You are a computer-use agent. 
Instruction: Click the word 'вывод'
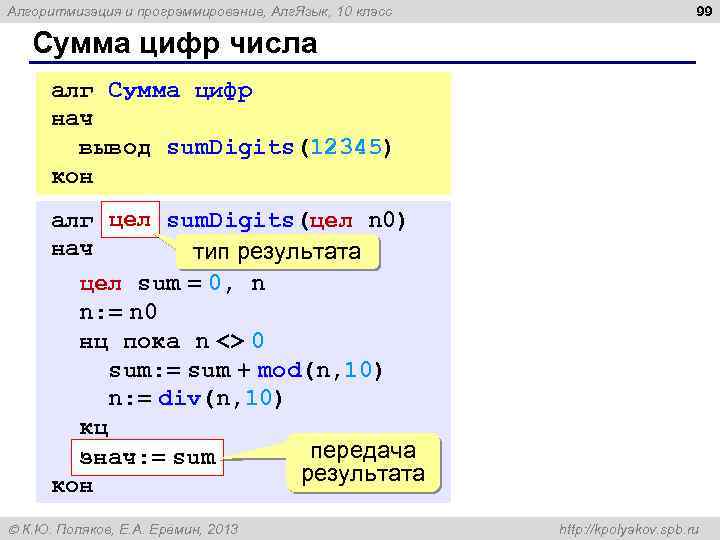pyautogui.click(x=114, y=148)
